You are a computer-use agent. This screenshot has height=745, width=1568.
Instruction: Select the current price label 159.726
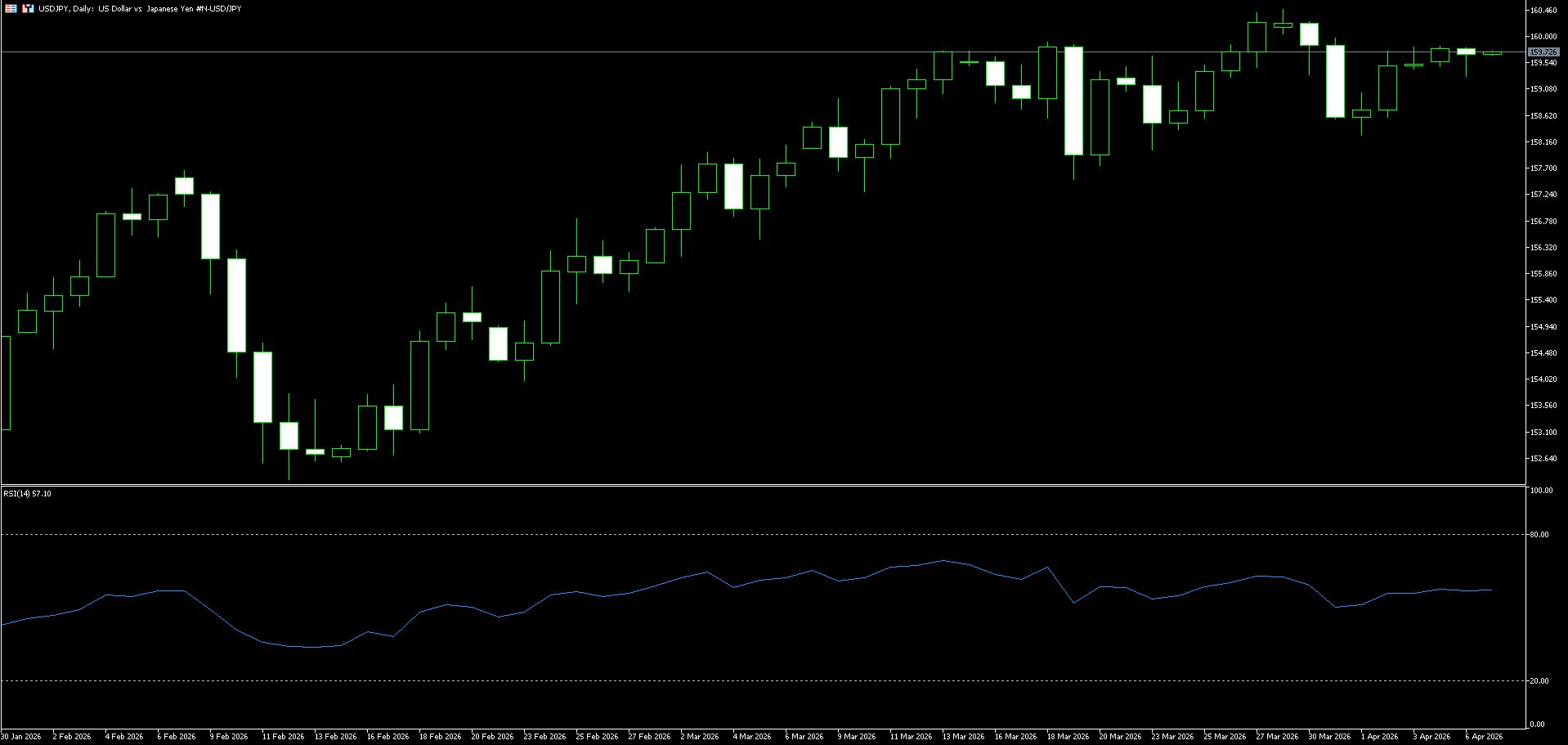[x=1543, y=52]
